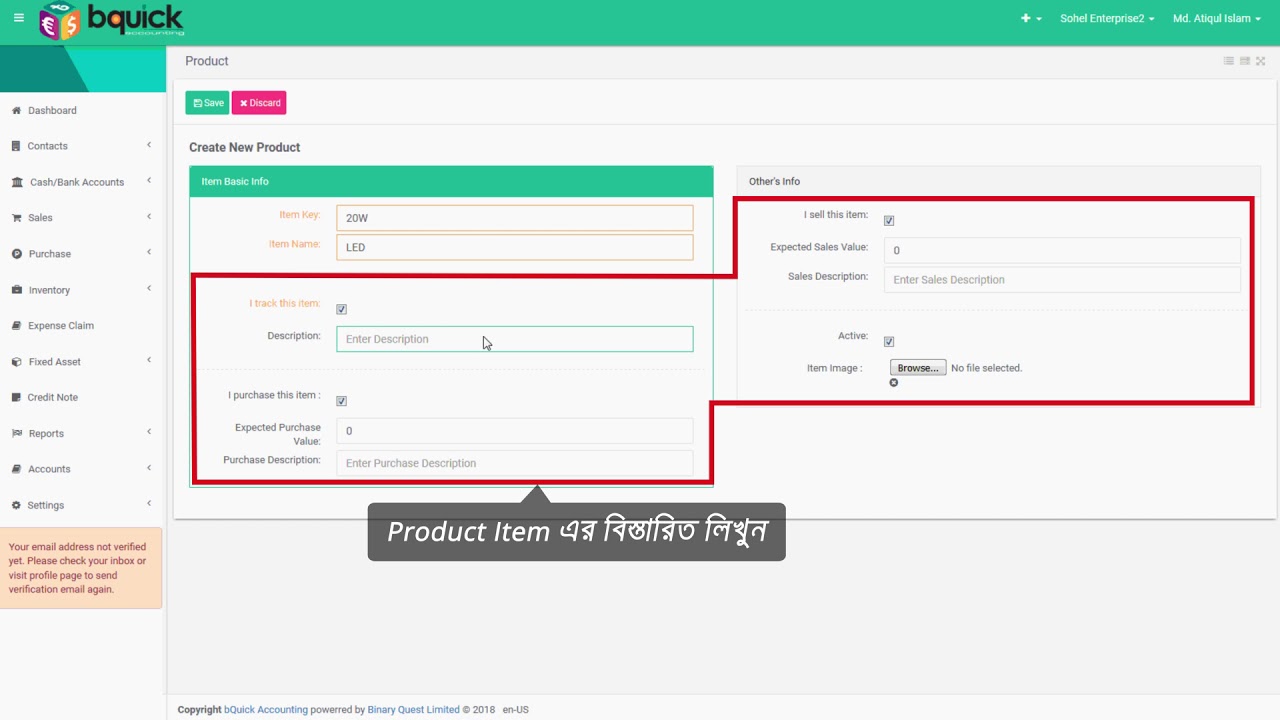Open the bQuick Accounting footer link
Screen dimensions: 1280x720
[x=266, y=710]
